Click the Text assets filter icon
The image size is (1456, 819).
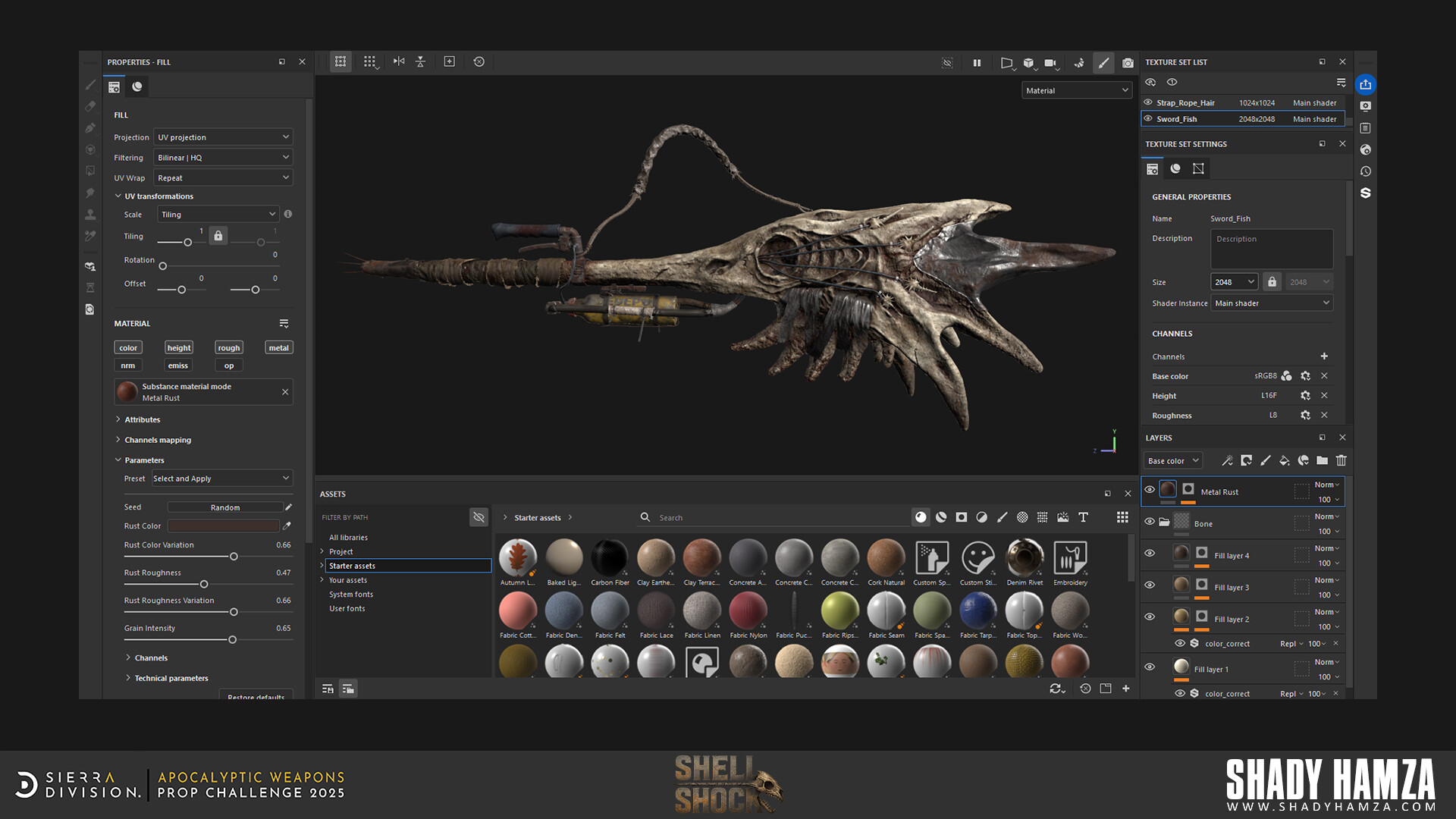click(x=1083, y=517)
